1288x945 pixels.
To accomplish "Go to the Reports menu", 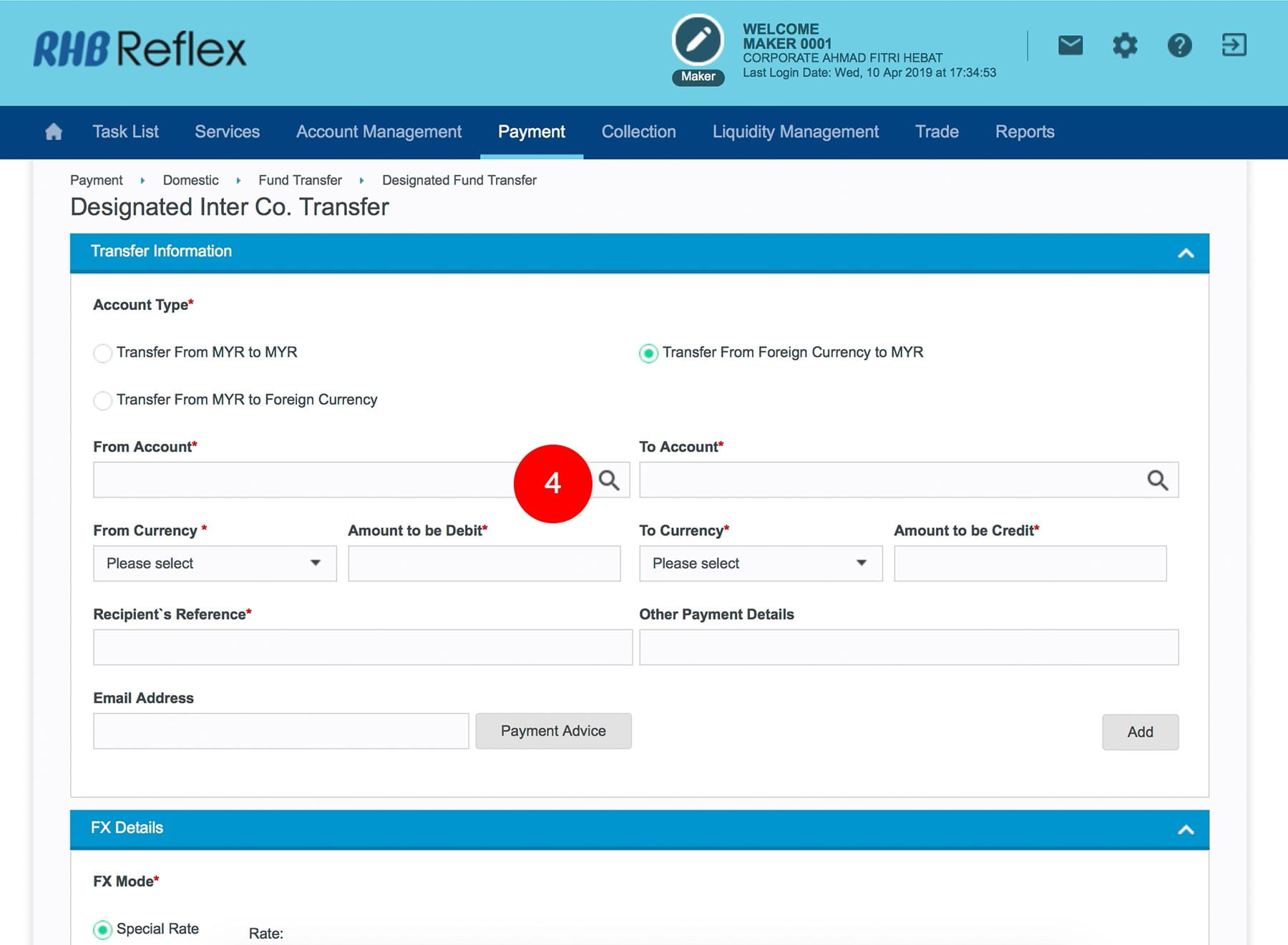I will pos(1024,132).
